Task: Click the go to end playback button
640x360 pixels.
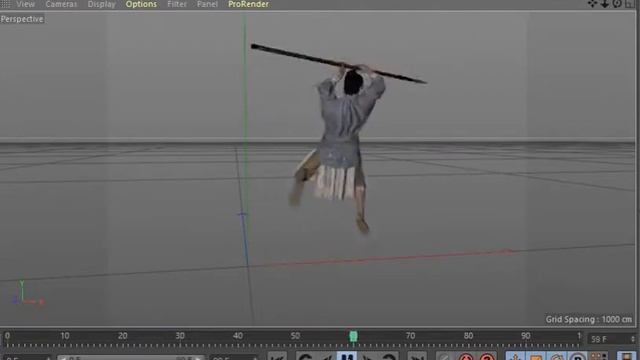Action: click(417, 356)
